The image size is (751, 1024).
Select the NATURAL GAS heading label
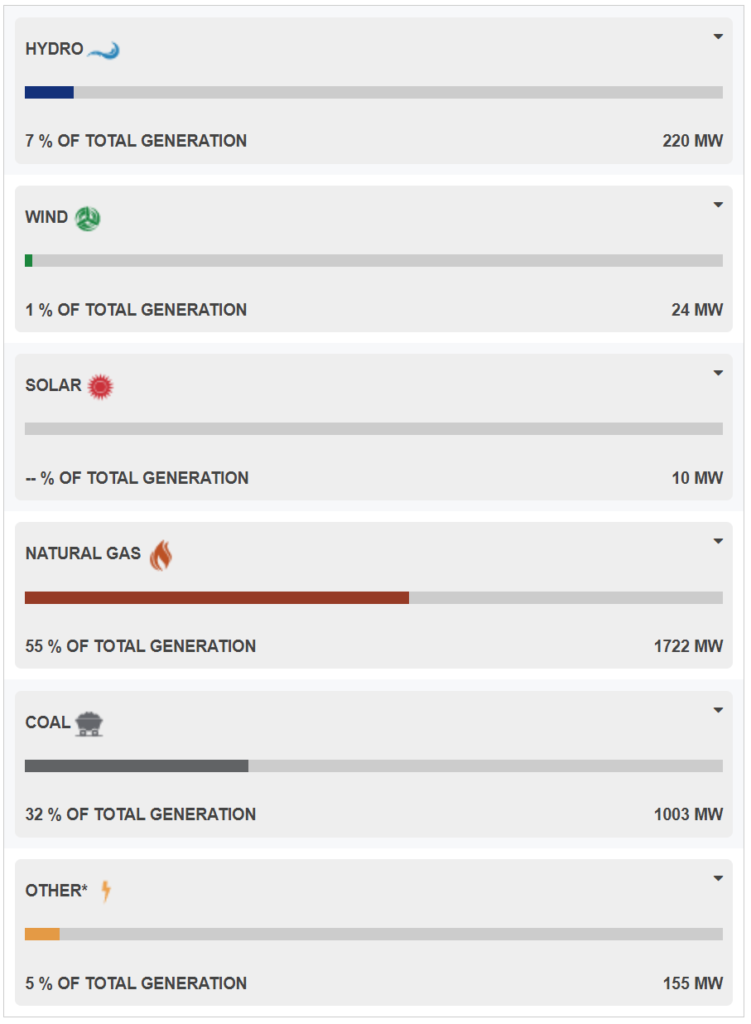(83, 553)
